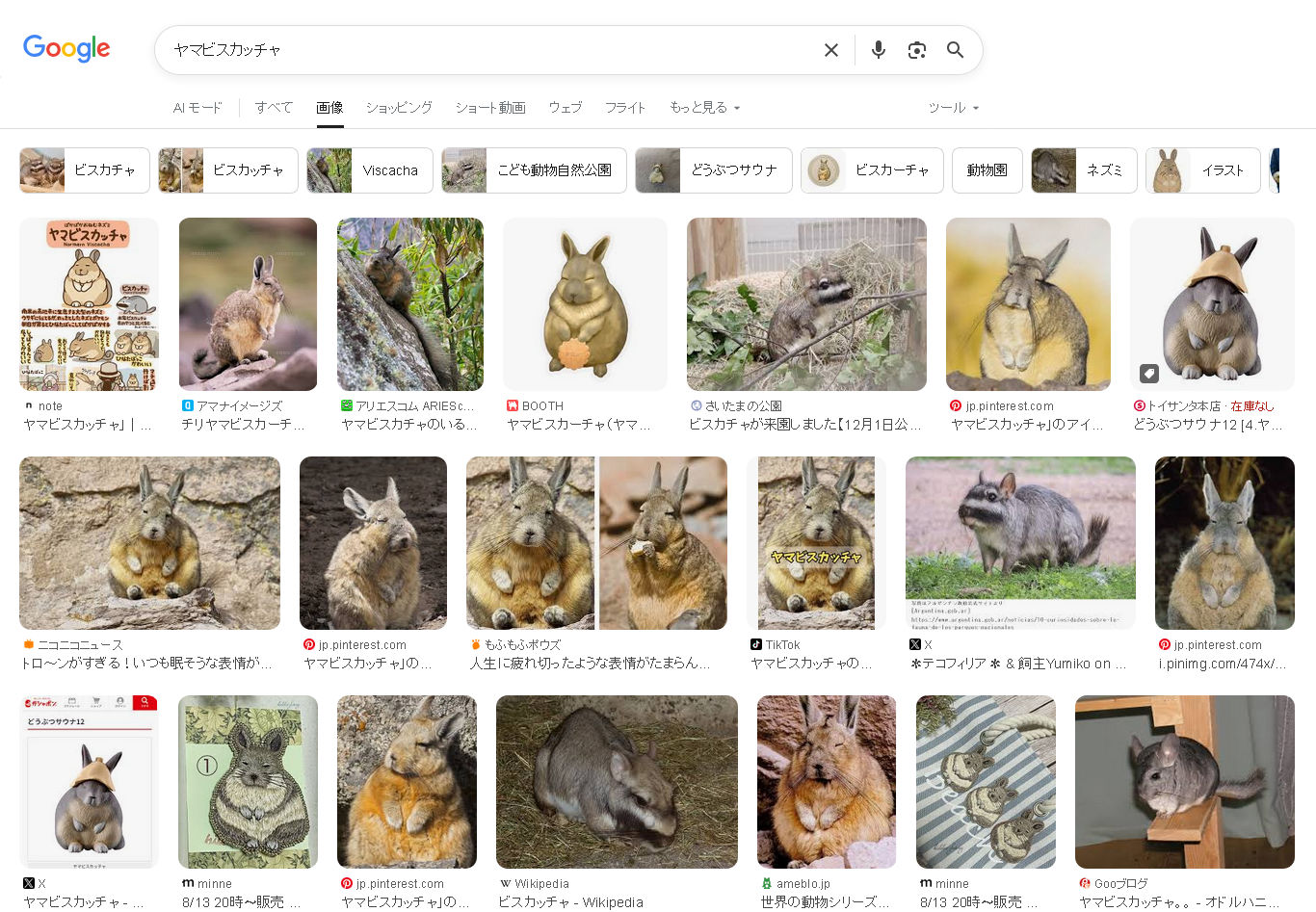1316x912 pixels.
Task: Apply the イラスト filter chip
Action: [x=1202, y=170]
